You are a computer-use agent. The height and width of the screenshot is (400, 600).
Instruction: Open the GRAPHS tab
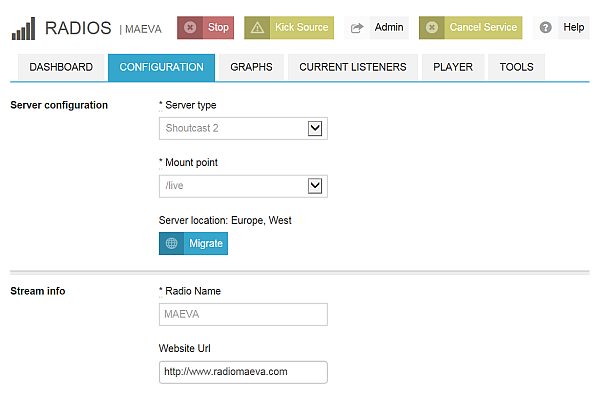[x=251, y=67]
